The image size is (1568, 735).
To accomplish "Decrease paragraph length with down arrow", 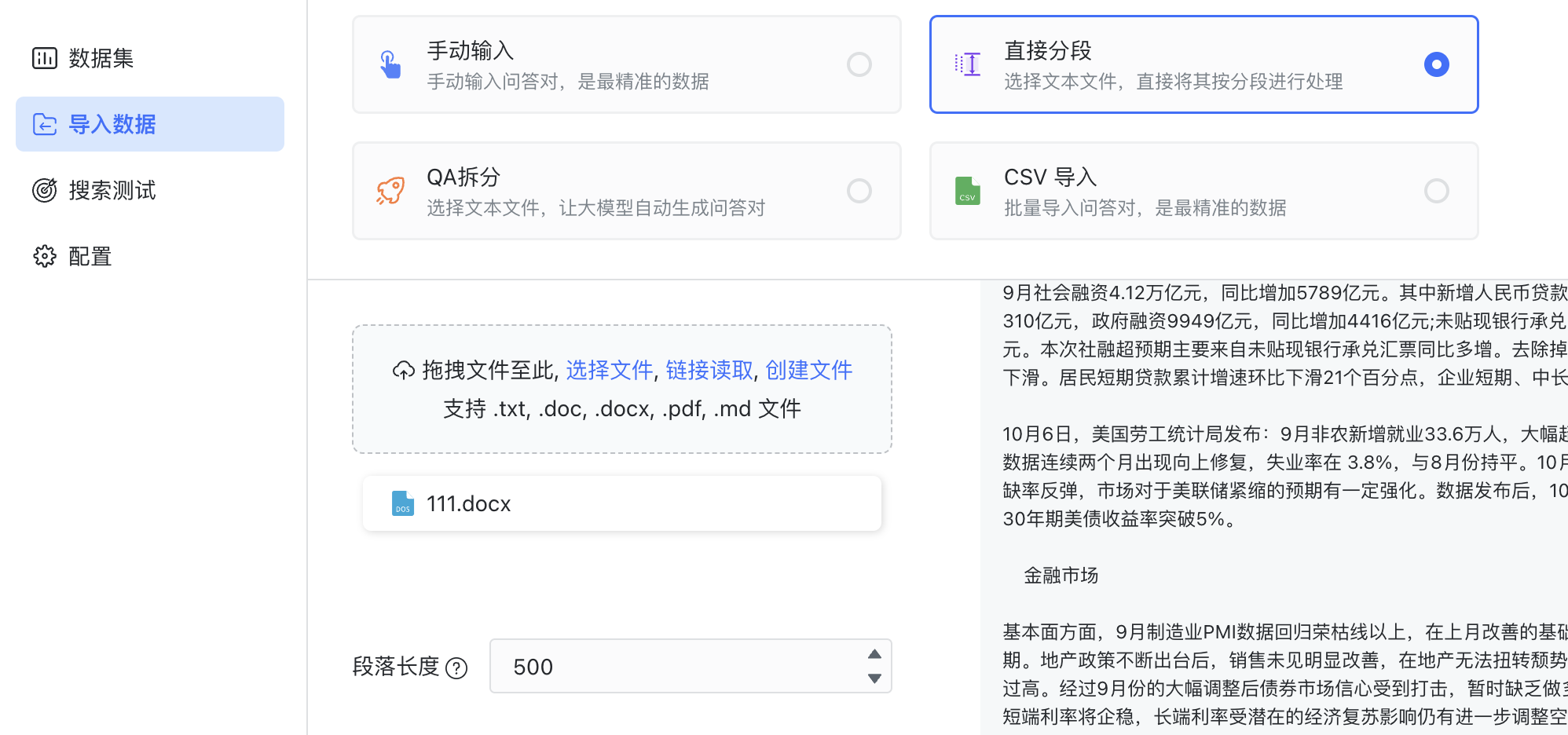I will coord(874,678).
